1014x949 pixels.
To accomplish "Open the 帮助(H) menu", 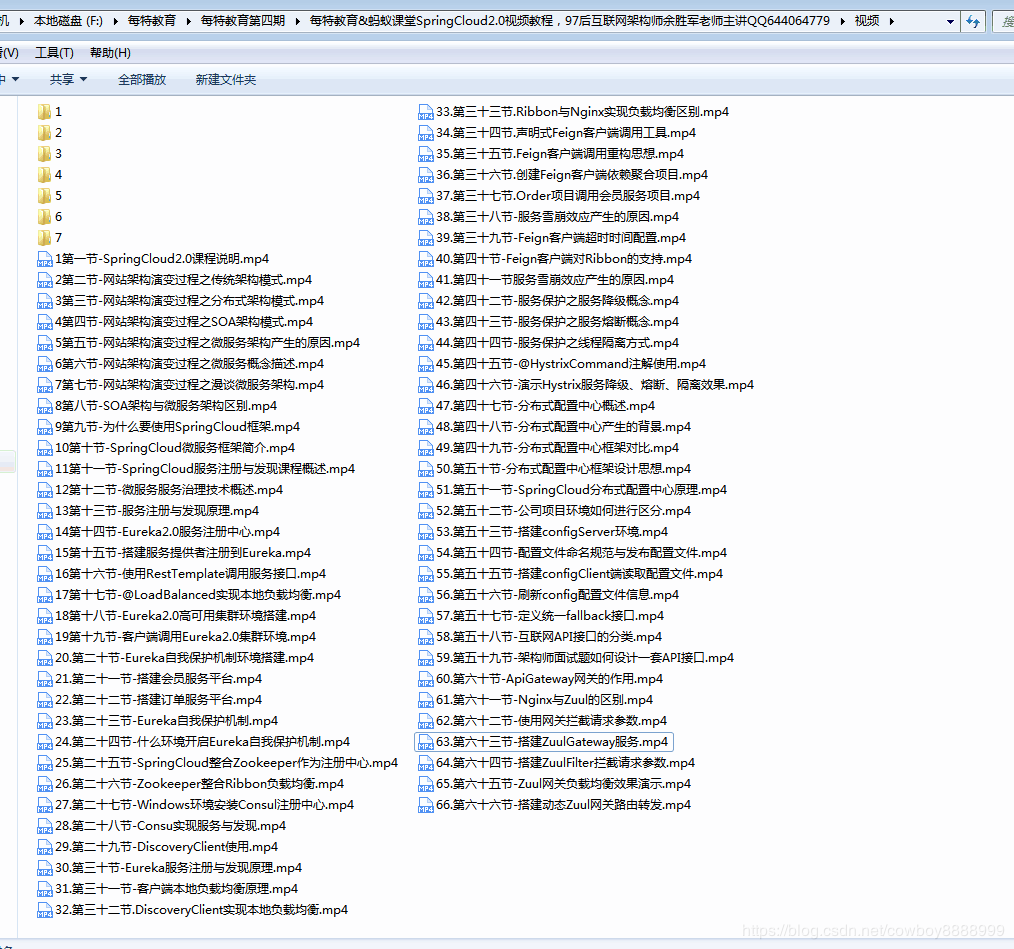I will click(111, 53).
